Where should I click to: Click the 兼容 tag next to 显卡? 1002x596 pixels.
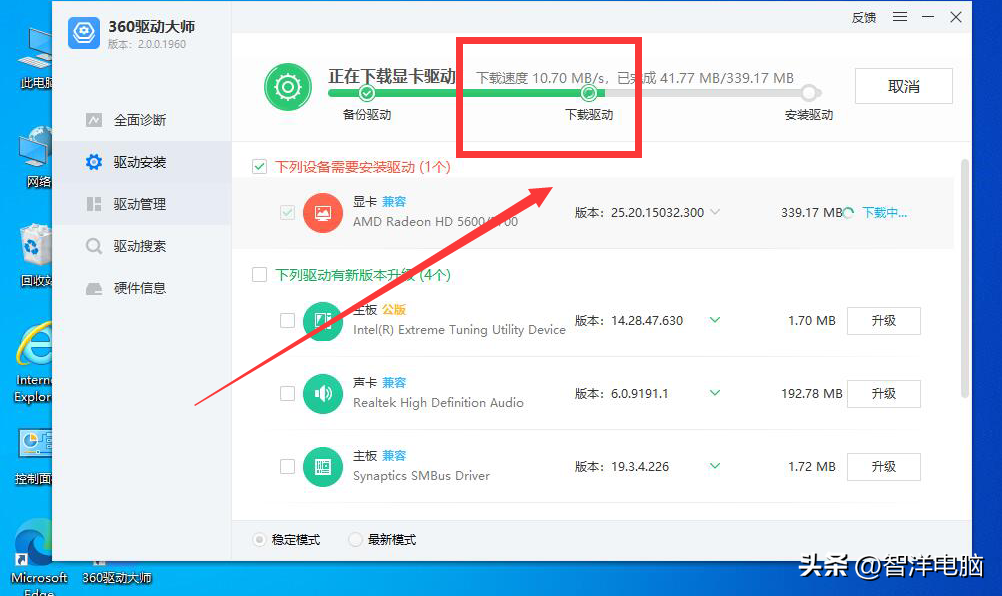tap(394, 202)
